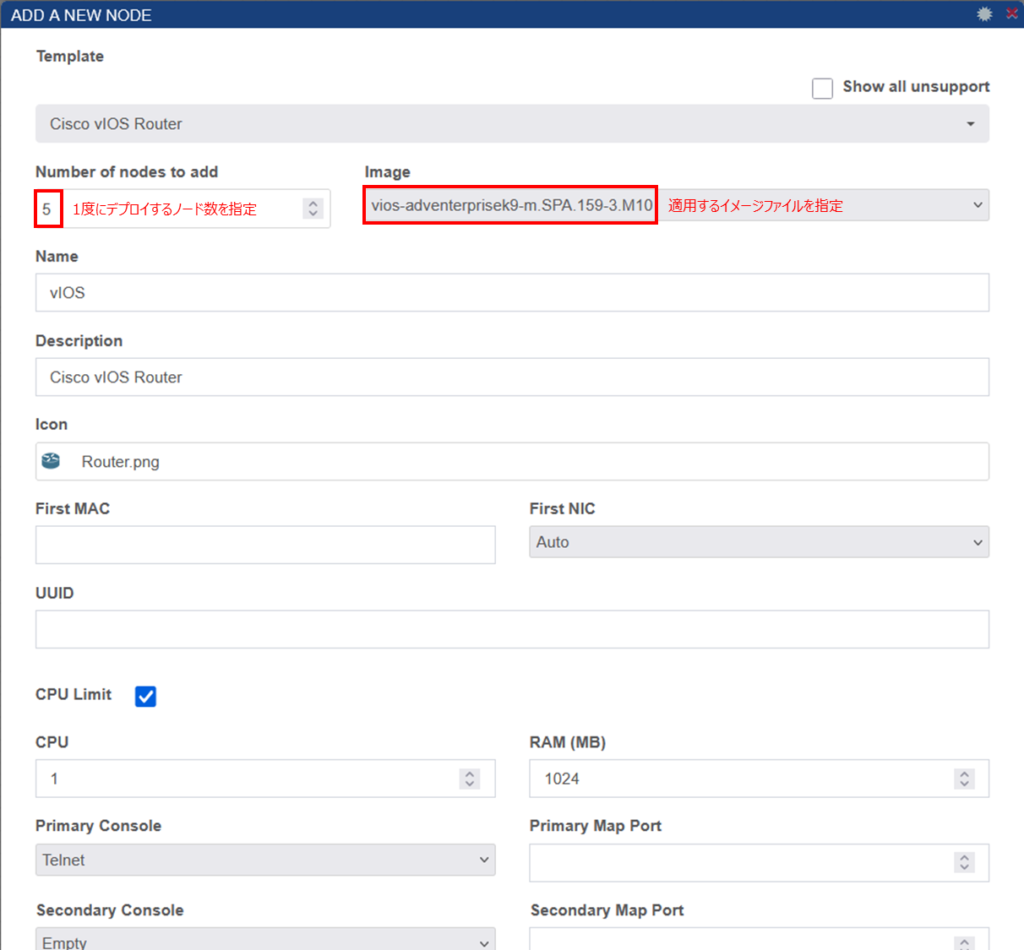Click the RAM (MB) stepper arrows
1024x950 pixels.
click(963, 778)
